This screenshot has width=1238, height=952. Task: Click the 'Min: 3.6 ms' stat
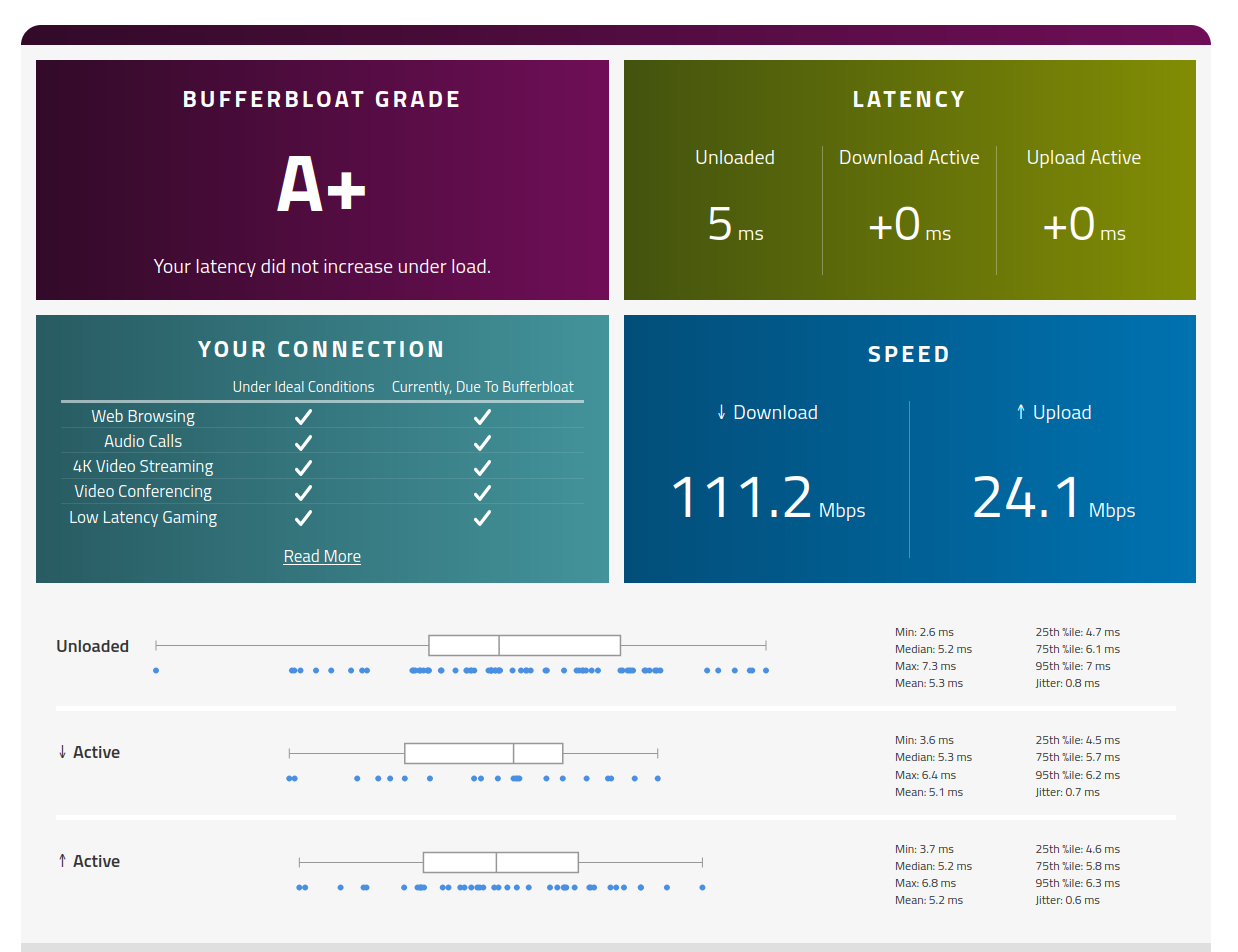924,740
